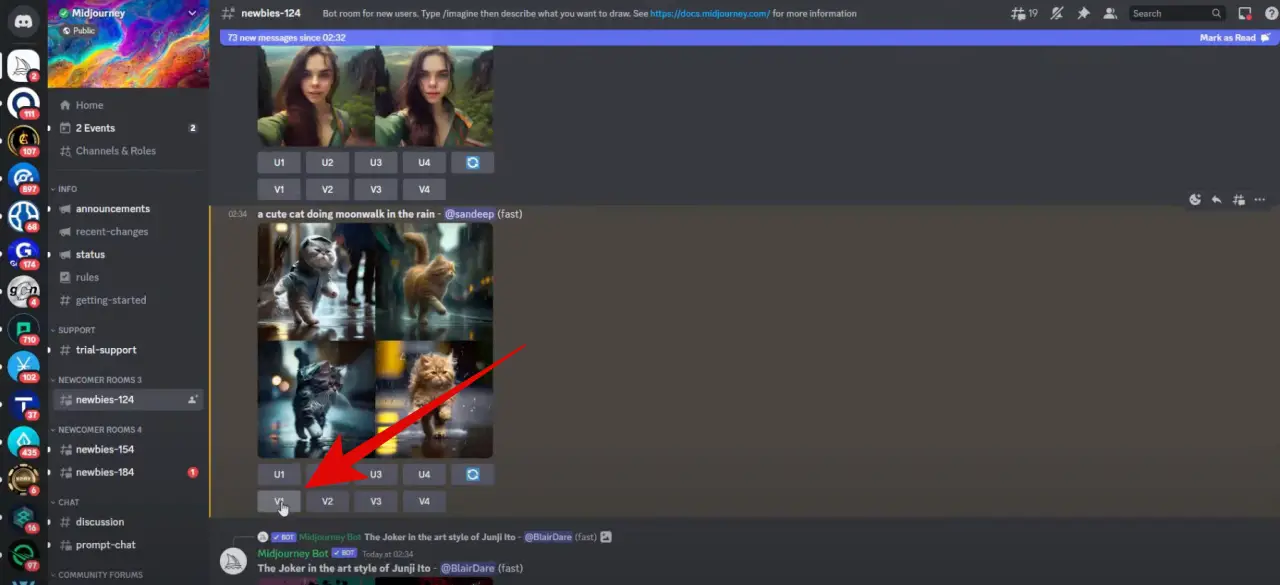Open the server with 102 notifications
The image size is (1280, 585).
point(23,367)
